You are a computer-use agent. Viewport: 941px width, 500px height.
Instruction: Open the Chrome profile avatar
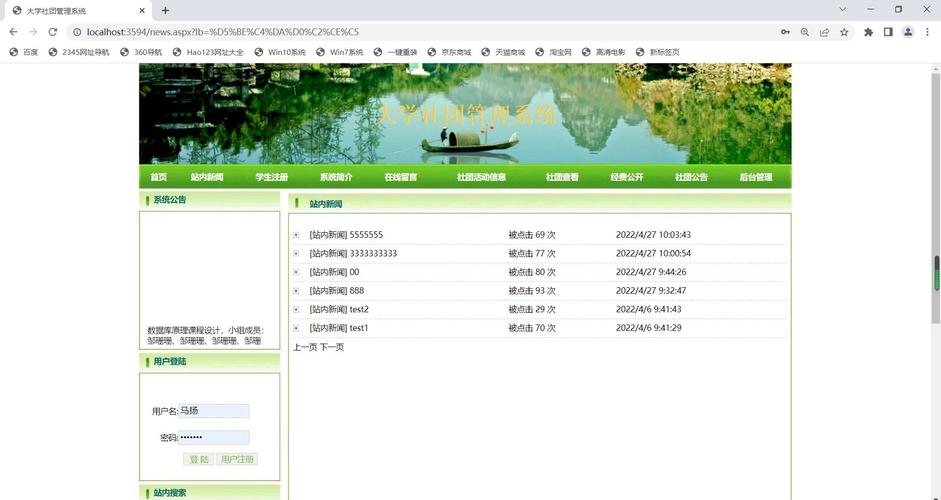[908, 32]
